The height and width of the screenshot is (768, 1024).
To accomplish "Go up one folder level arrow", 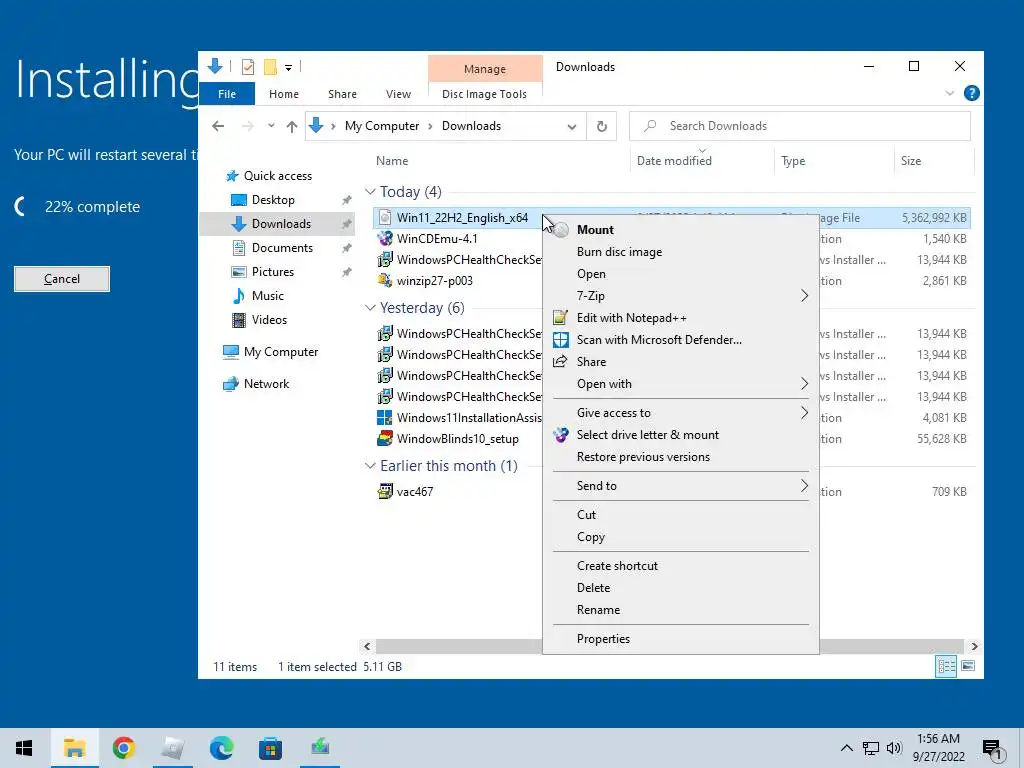I will click(x=292, y=126).
